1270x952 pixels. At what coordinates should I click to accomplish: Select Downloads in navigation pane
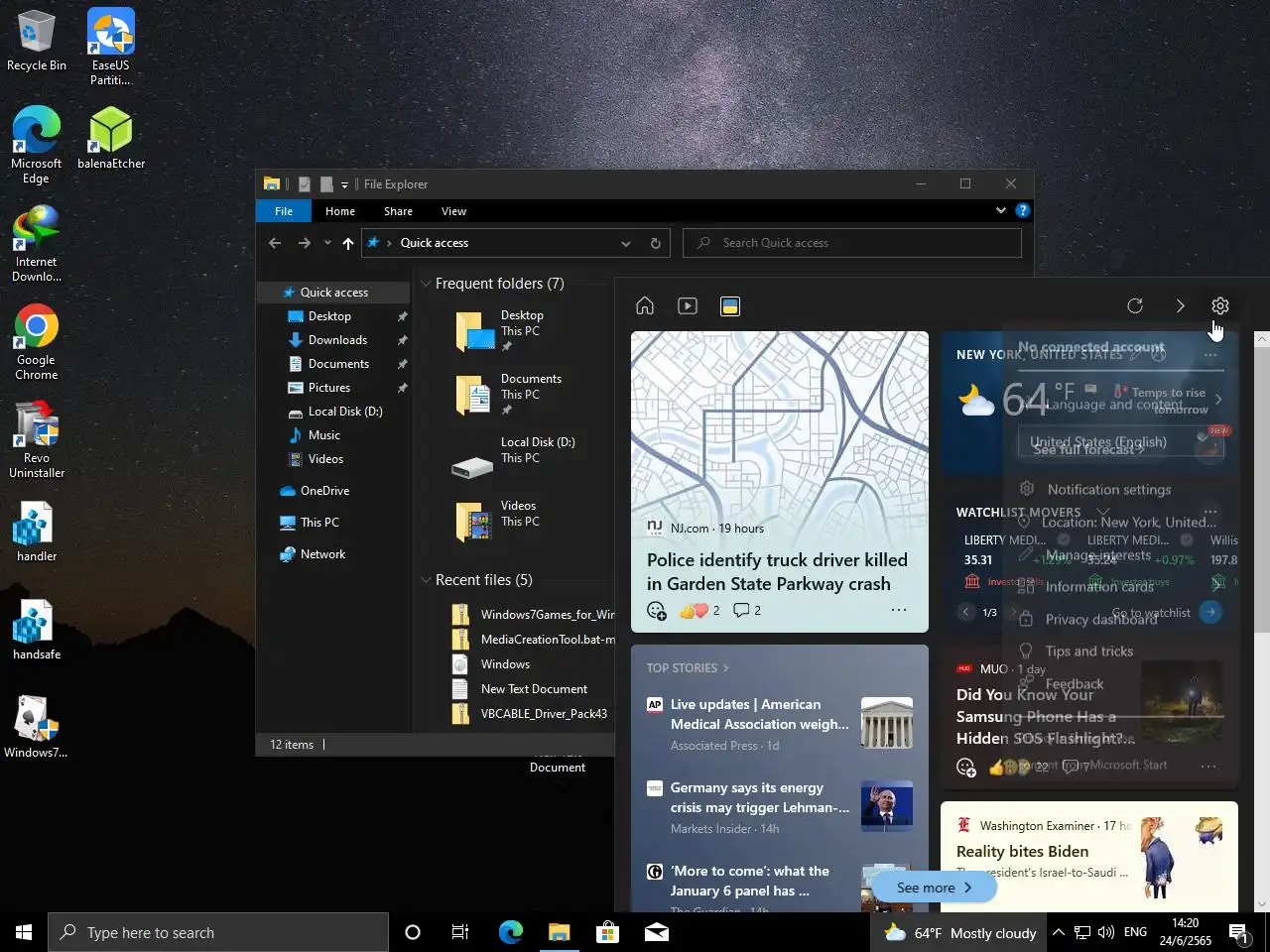point(337,340)
